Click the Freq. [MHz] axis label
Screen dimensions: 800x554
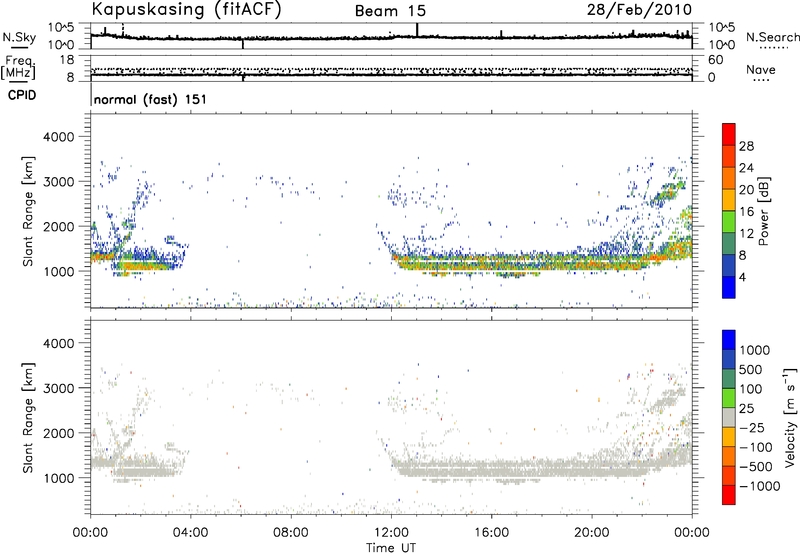click(19, 67)
